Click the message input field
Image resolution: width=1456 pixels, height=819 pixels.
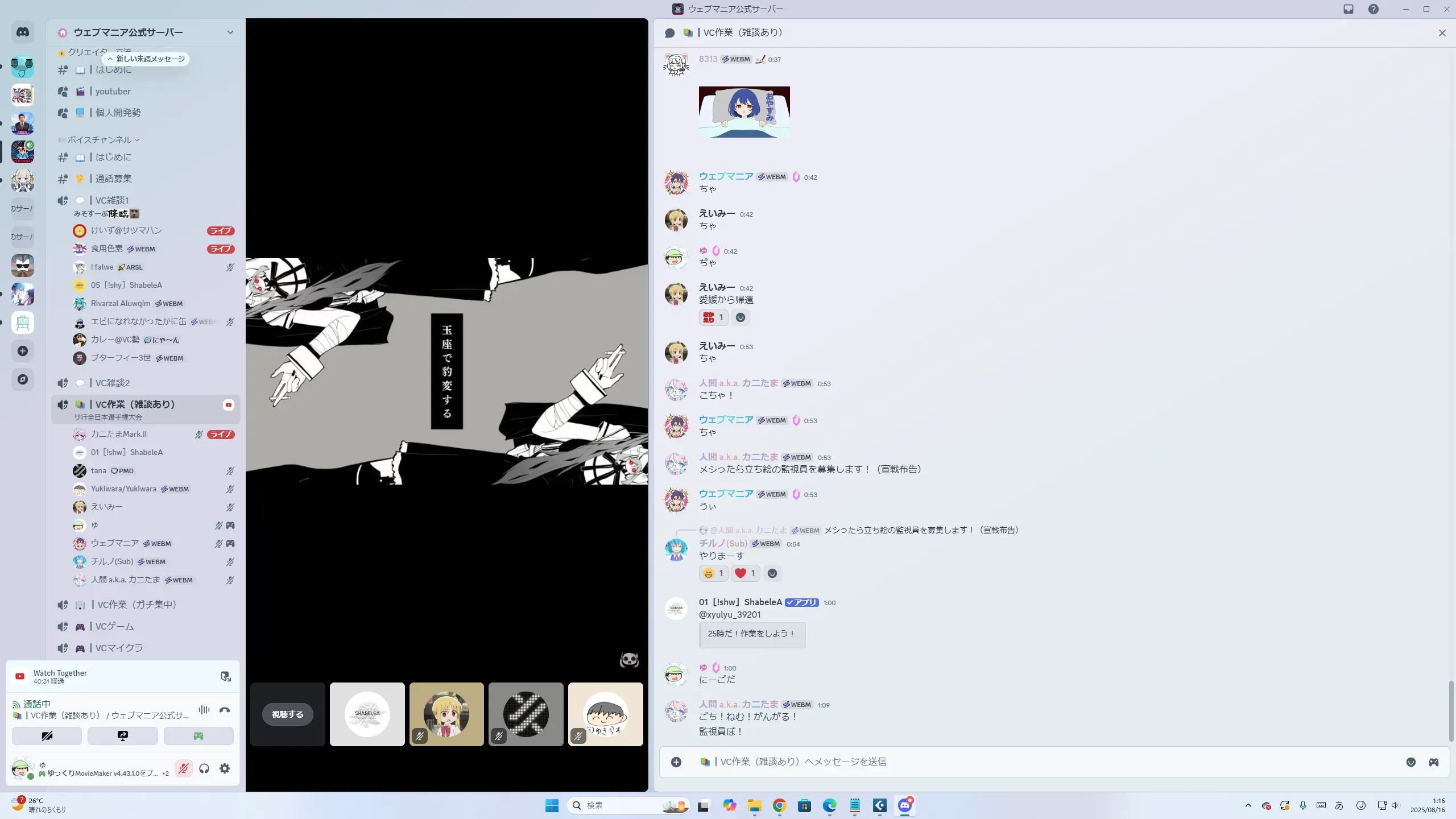[x=1024, y=762]
